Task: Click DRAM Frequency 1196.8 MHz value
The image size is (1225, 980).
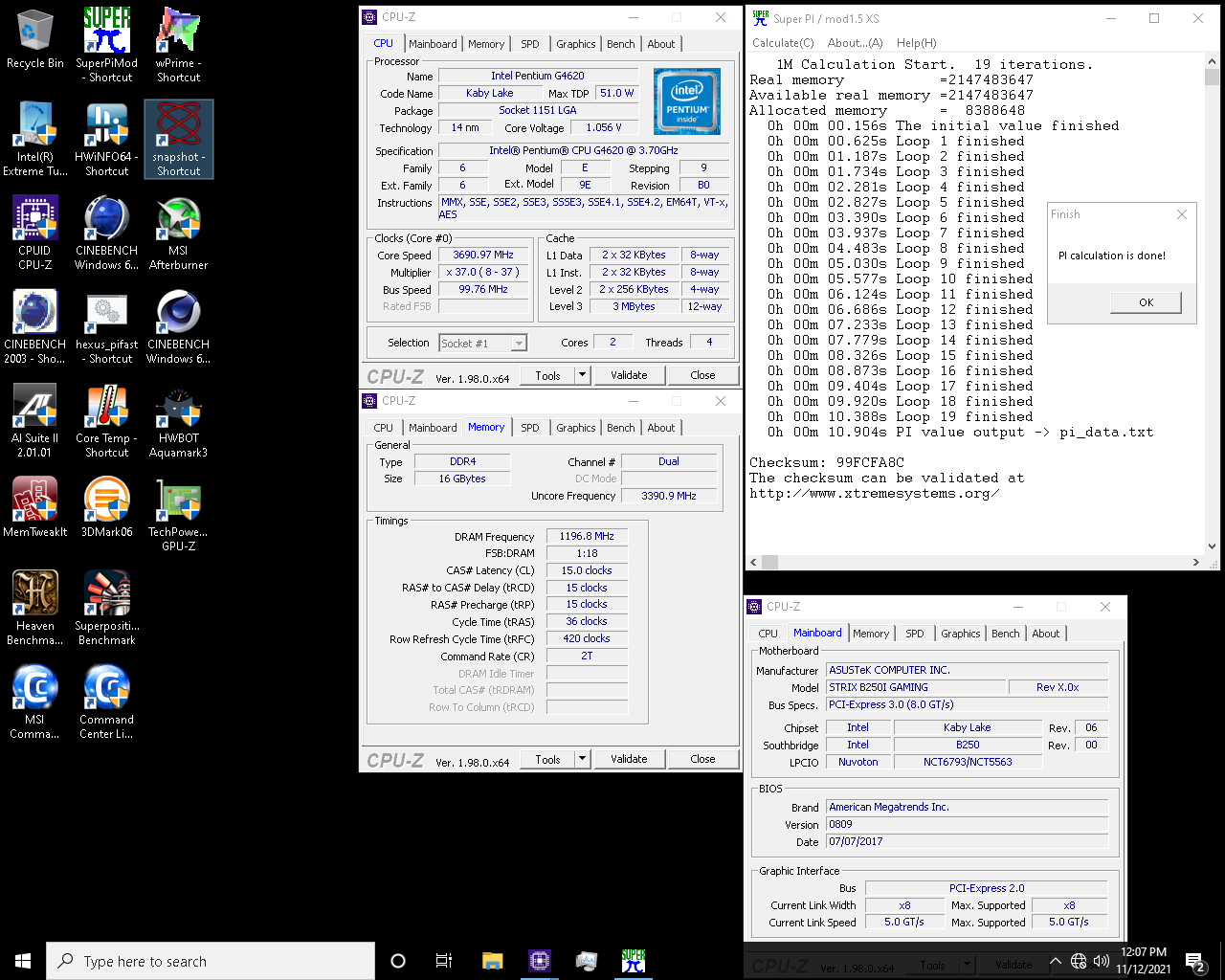Action: point(587,536)
